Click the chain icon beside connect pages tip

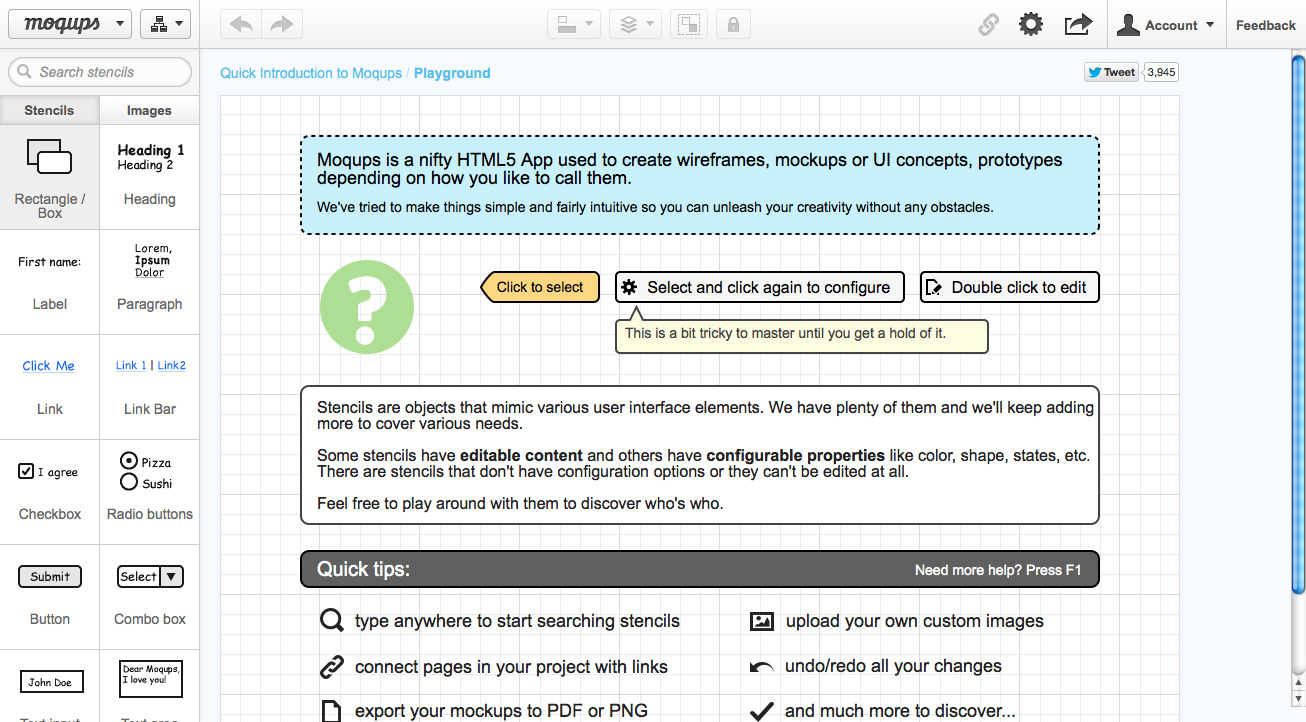(x=331, y=666)
